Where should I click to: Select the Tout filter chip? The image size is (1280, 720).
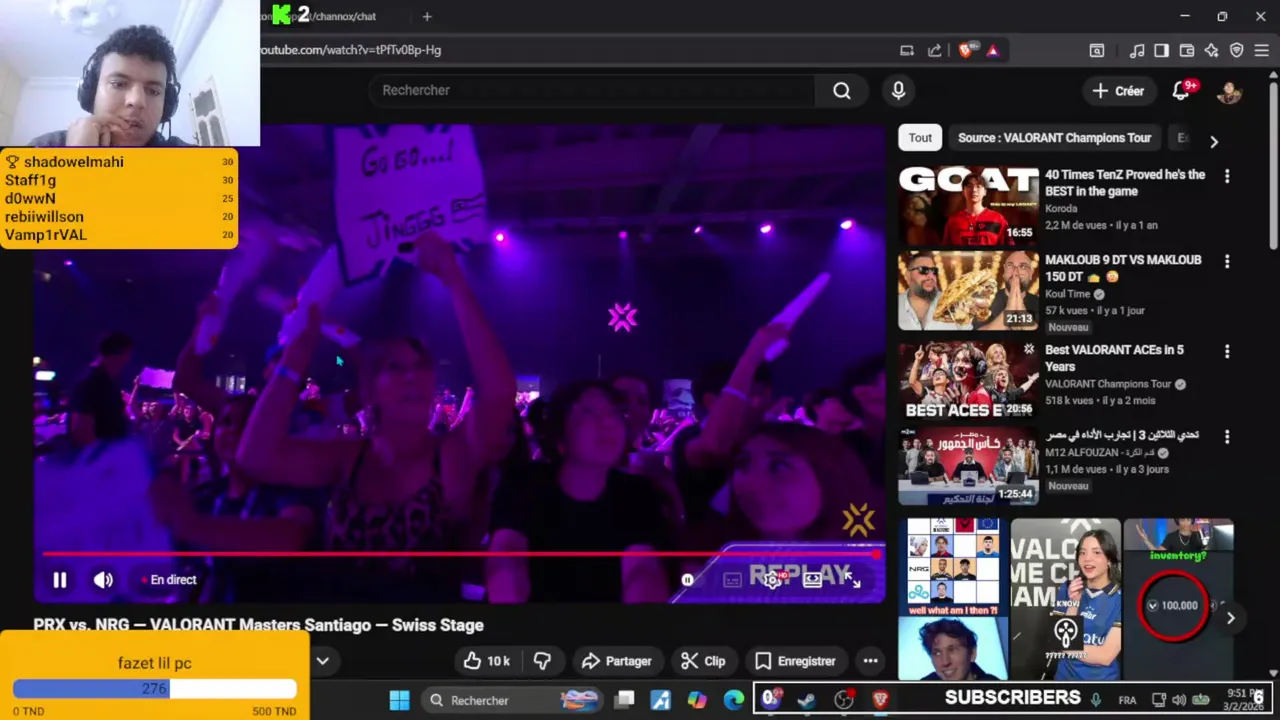[x=920, y=138]
